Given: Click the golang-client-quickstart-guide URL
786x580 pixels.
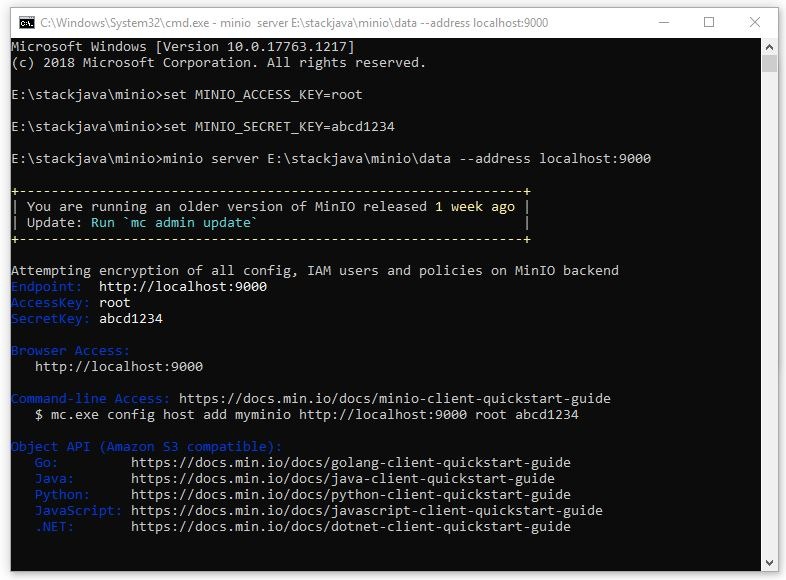Looking at the screenshot, I should [x=350, y=463].
